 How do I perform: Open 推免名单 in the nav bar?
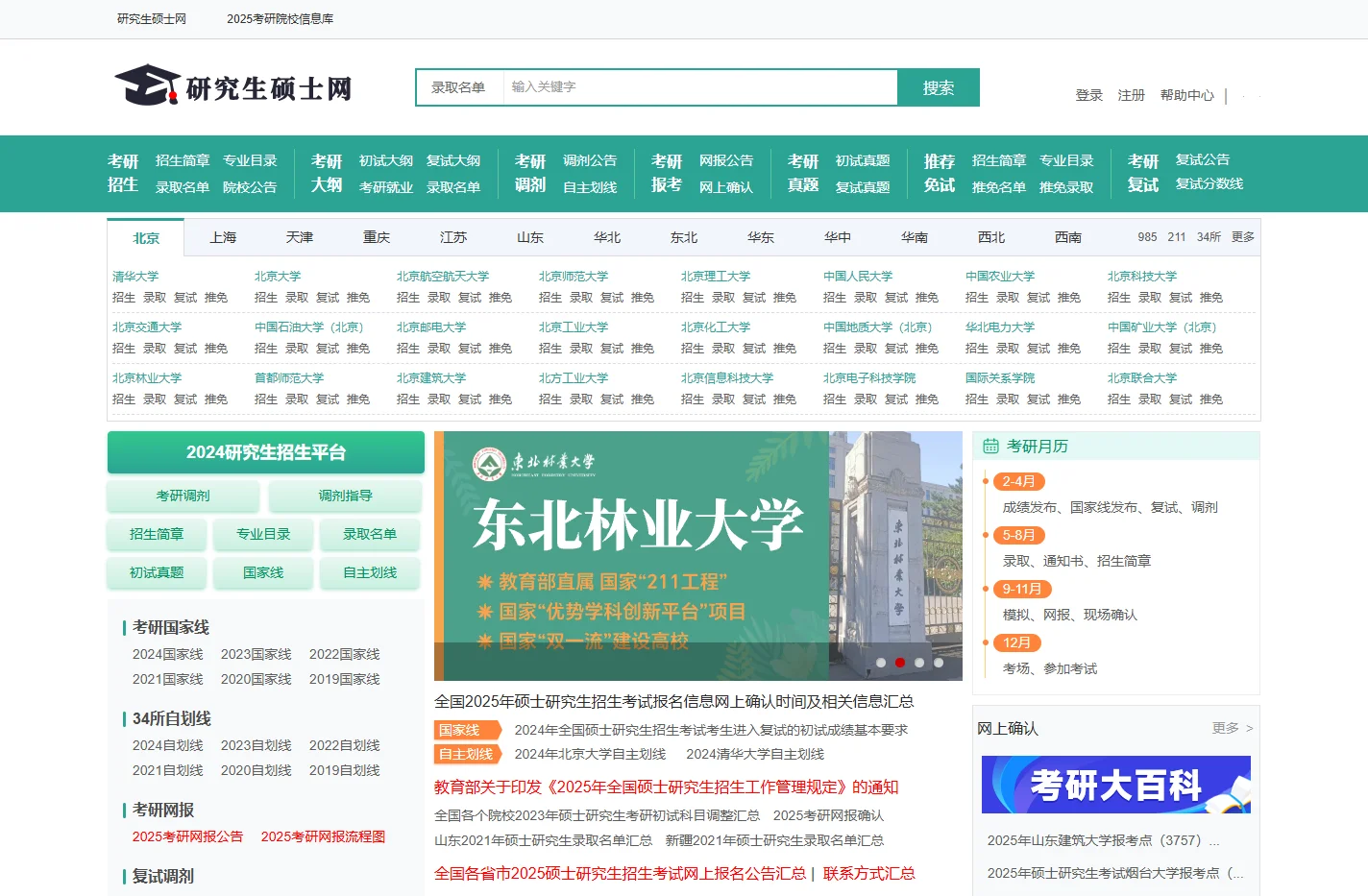[999, 187]
